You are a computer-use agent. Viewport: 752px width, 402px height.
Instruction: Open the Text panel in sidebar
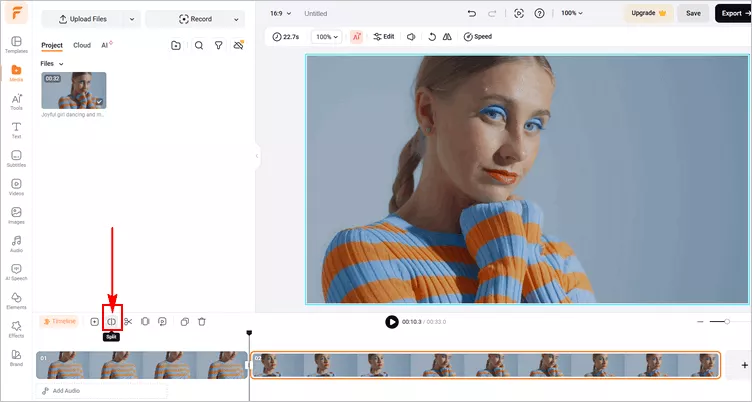click(16, 130)
